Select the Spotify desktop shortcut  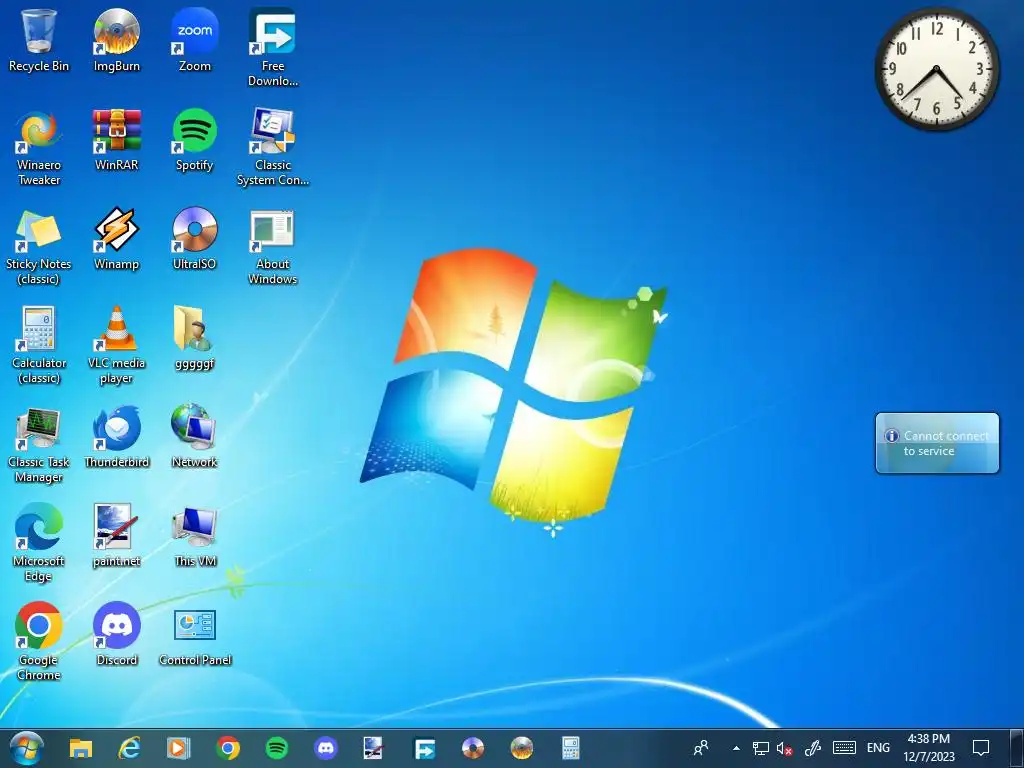pos(195,140)
